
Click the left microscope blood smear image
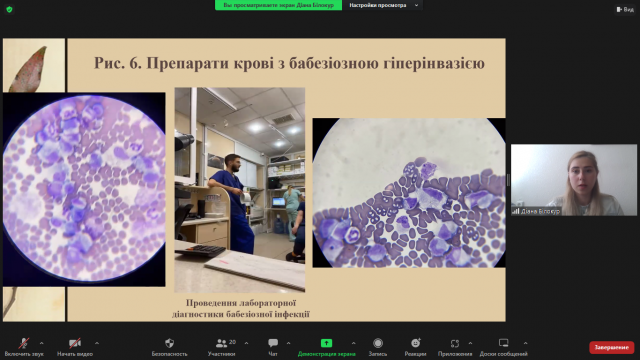click(x=84, y=189)
